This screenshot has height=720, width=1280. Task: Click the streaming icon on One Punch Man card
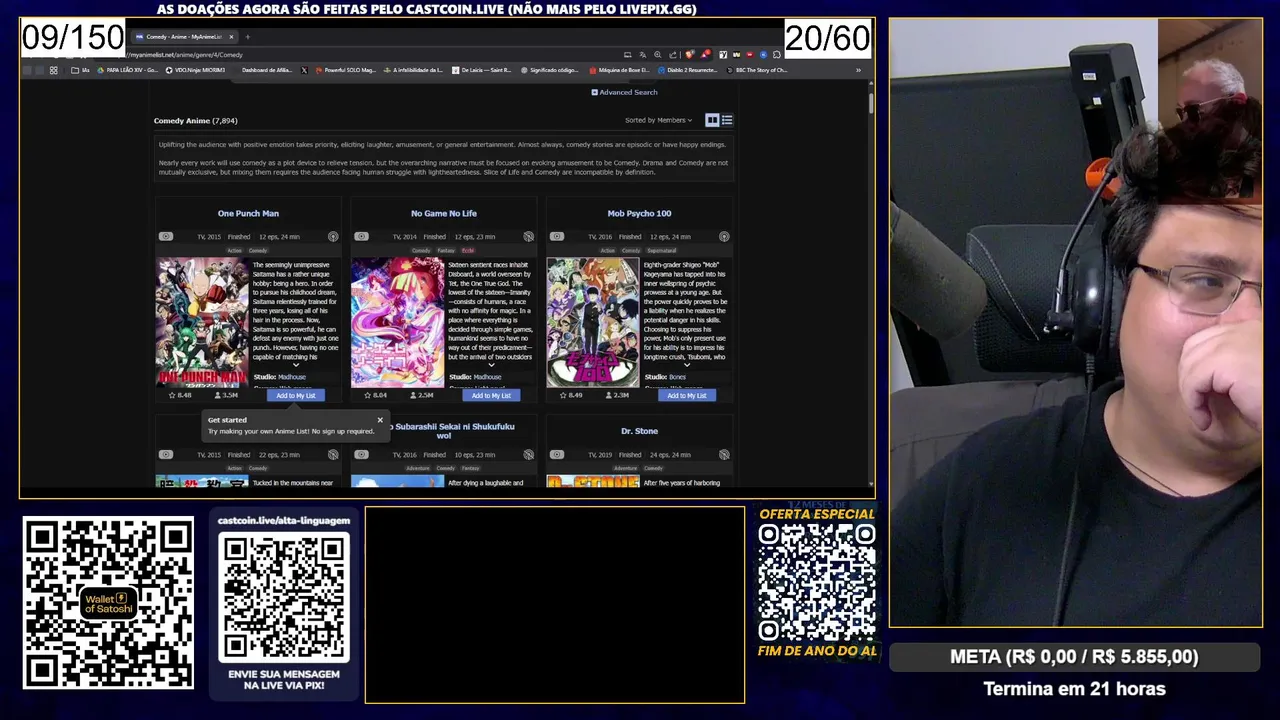coord(333,237)
